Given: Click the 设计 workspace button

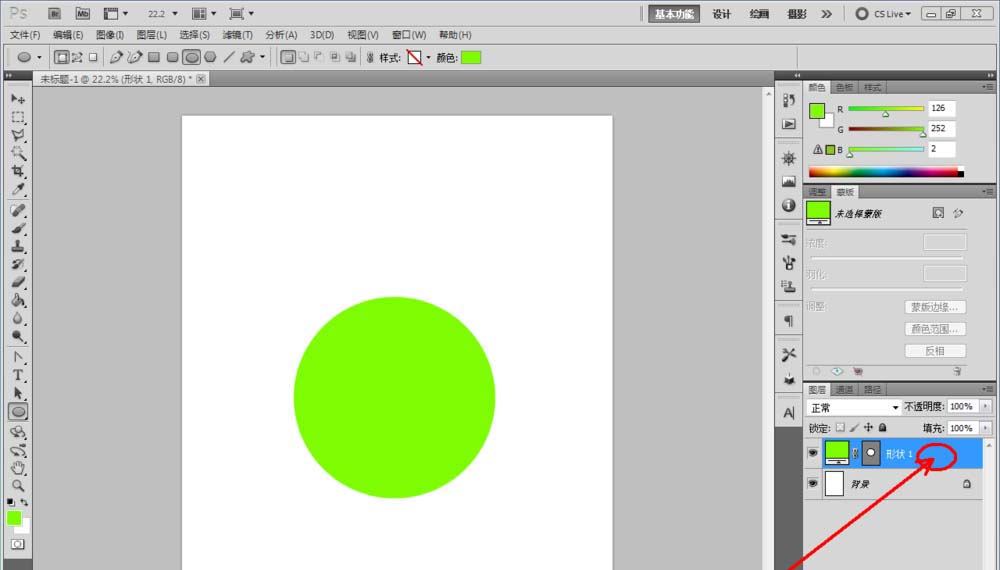Looking at the screenshot, I should tap(721, 14).
